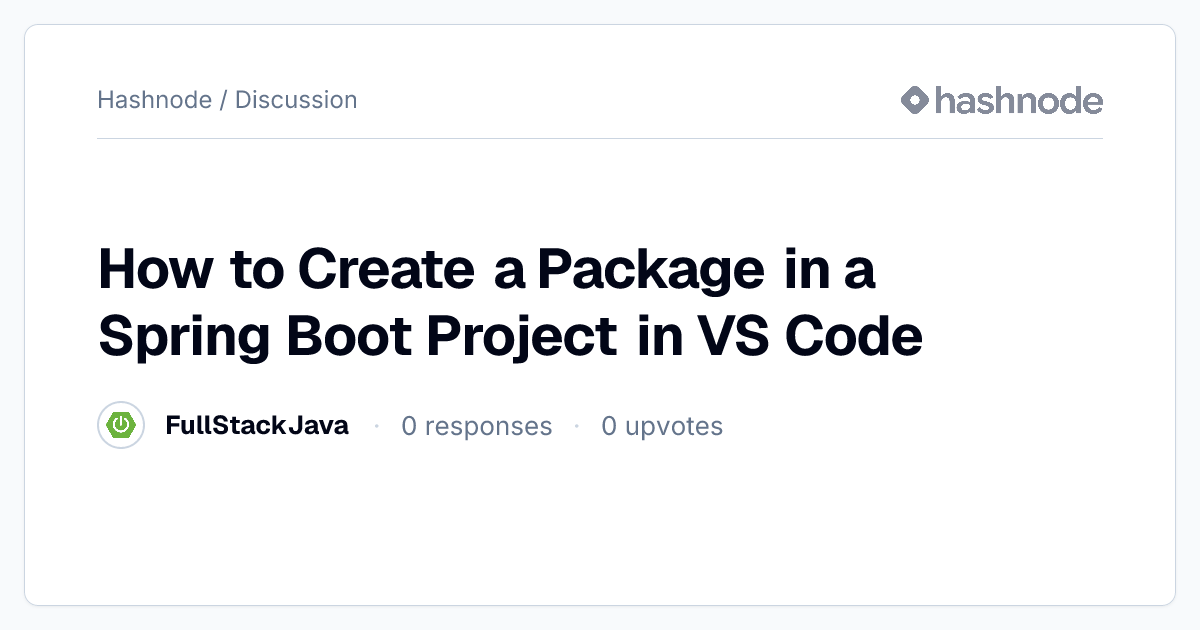View the 0 responses count
The image size is (1200, 630).
pos(477,426)
